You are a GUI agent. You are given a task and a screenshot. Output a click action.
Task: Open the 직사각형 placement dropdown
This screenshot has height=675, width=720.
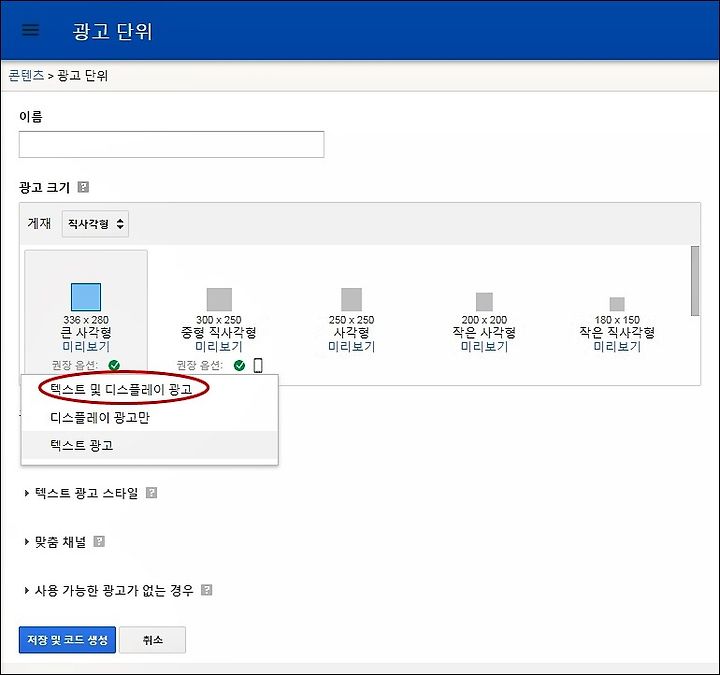(95, 224)
